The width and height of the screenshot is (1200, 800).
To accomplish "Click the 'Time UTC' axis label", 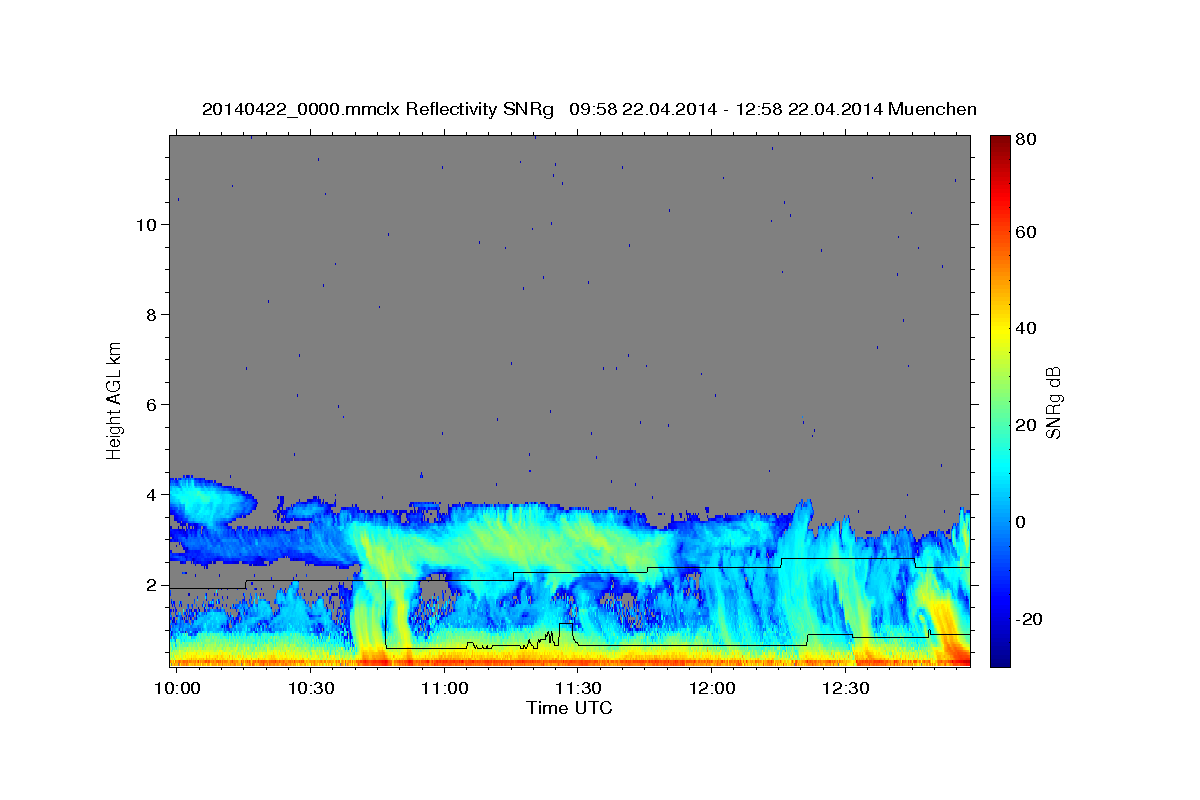I will [569, 708].
